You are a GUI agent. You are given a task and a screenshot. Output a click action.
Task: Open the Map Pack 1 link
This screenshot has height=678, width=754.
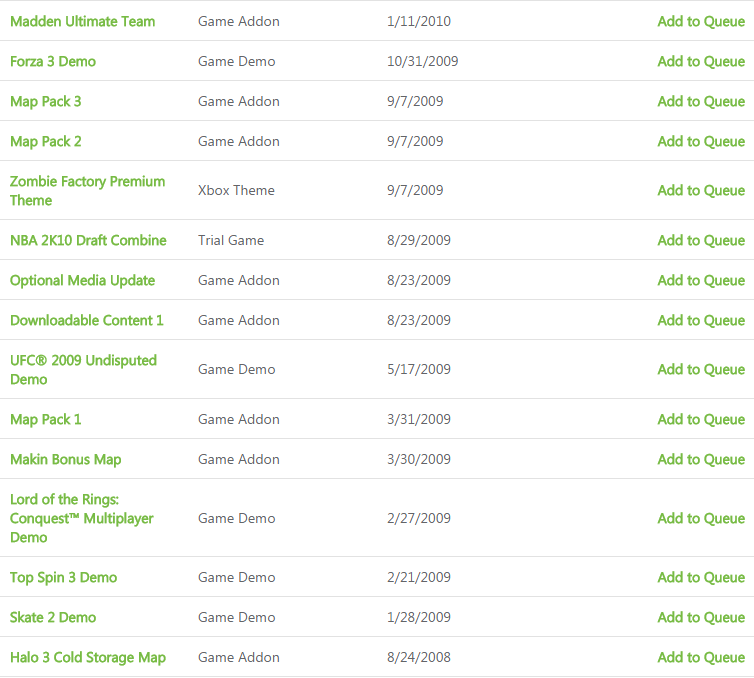[x=46, y=419]
